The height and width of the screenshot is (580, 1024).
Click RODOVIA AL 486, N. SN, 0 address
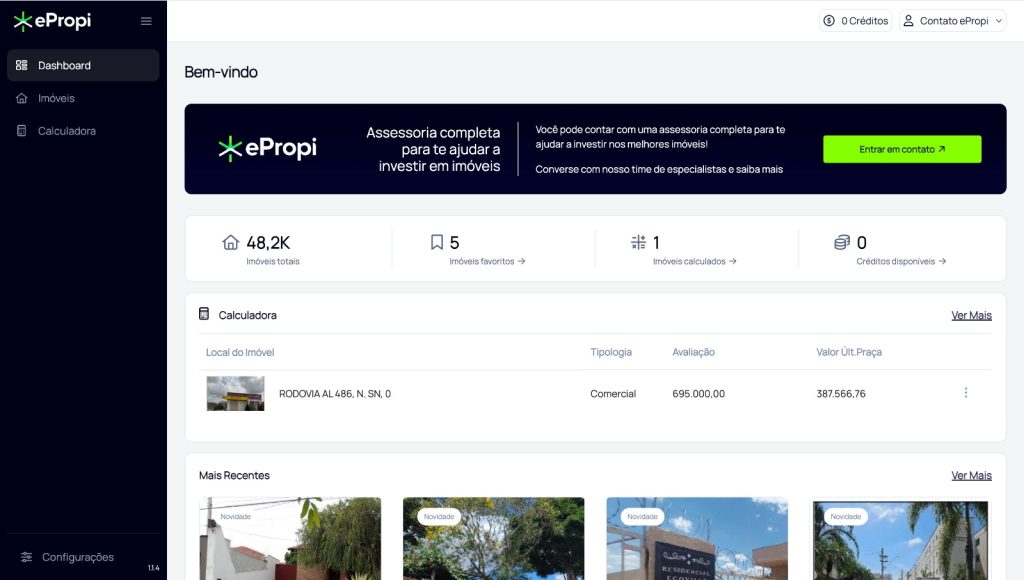pos(335,394)
